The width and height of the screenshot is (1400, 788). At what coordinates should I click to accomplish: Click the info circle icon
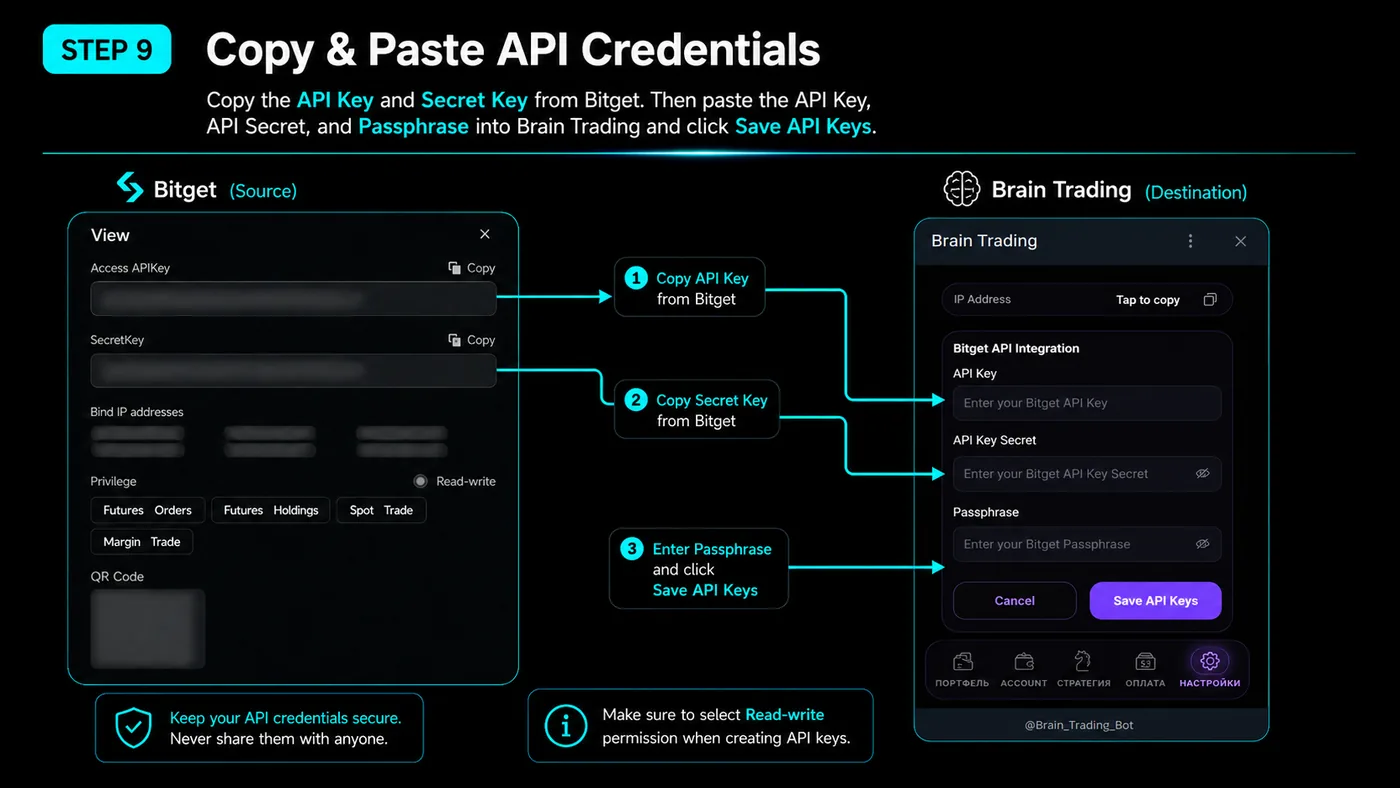pos(566,726)
